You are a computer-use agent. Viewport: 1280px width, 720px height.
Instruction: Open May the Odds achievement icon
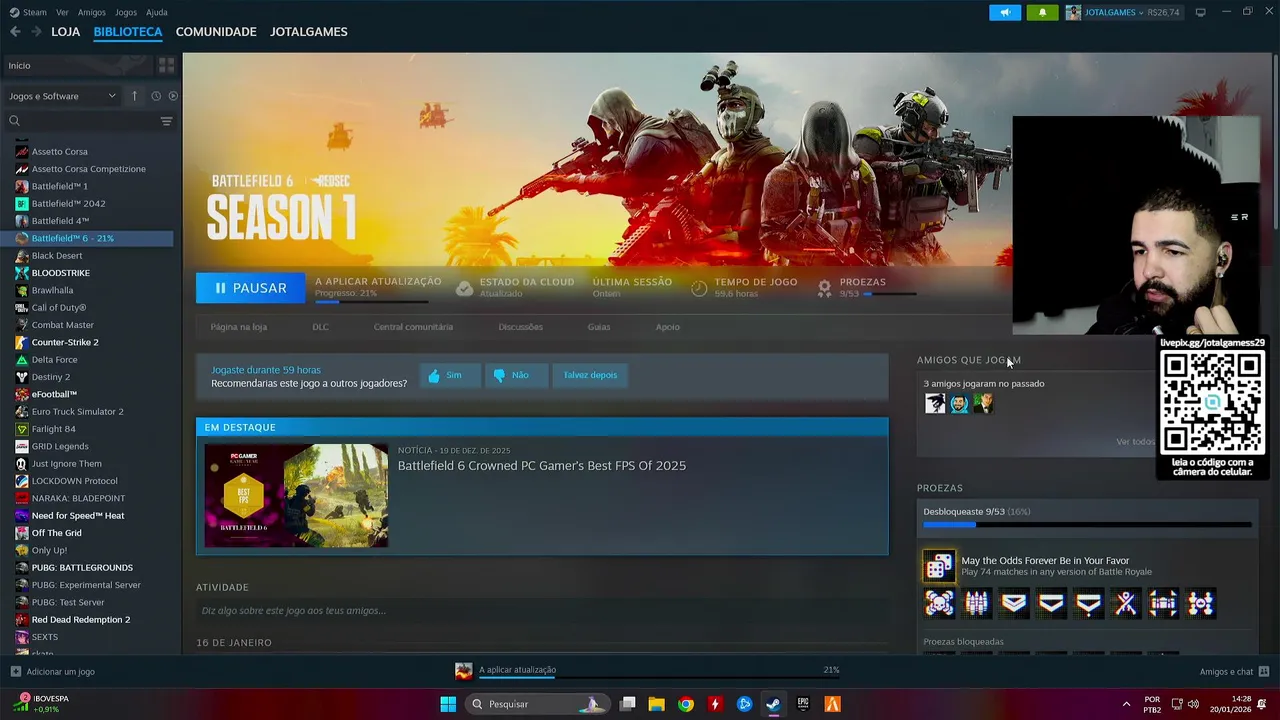[939, 566]
